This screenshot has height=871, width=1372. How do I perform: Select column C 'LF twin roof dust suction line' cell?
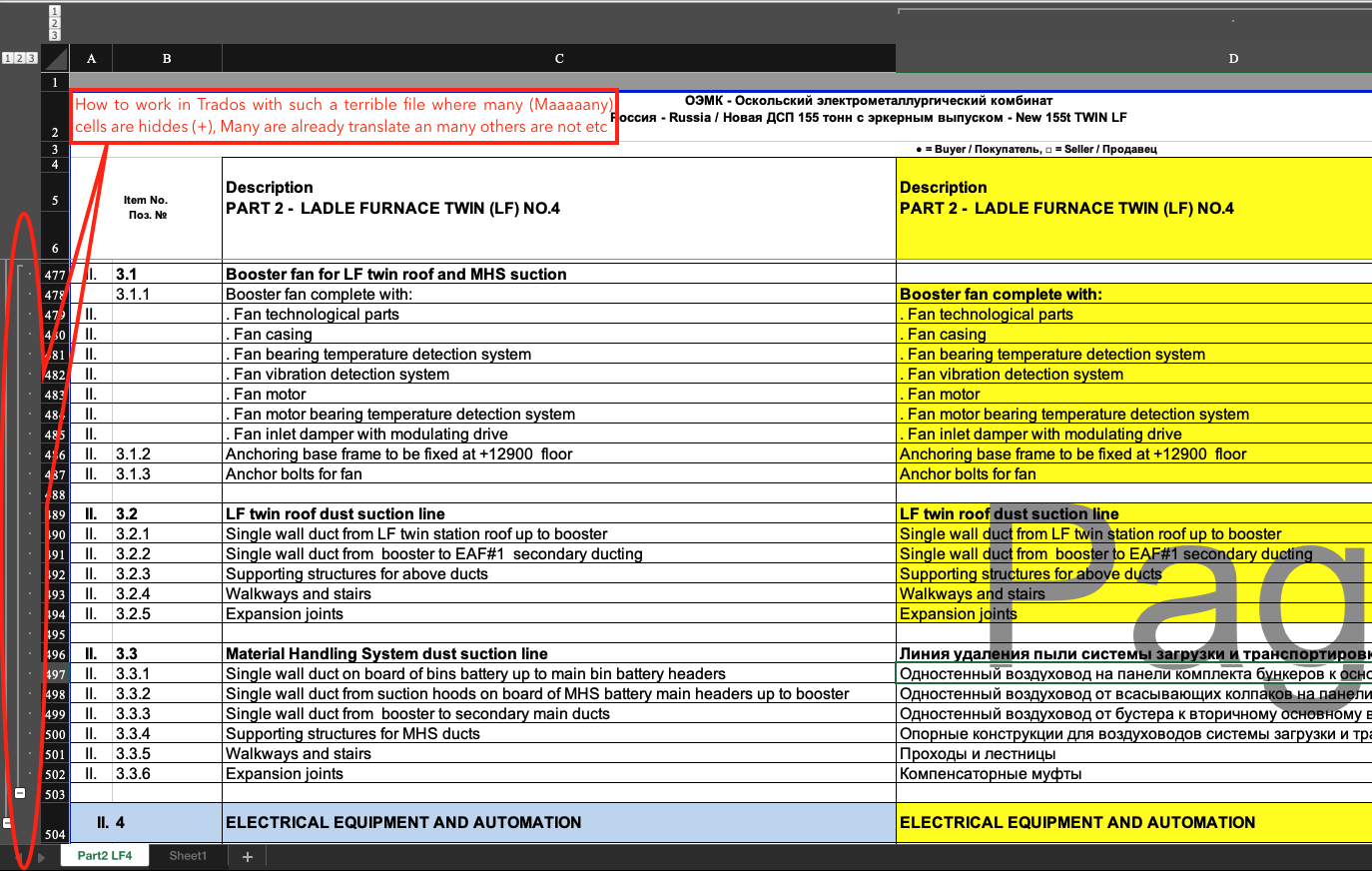pos(559,513)
